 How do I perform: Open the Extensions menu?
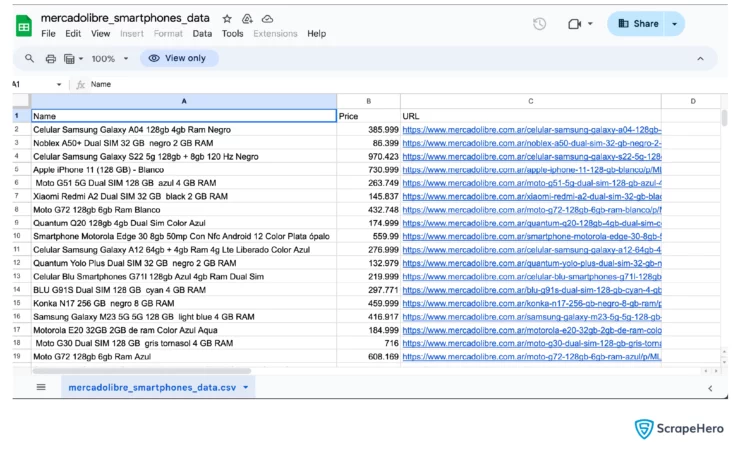coord(275,34)
